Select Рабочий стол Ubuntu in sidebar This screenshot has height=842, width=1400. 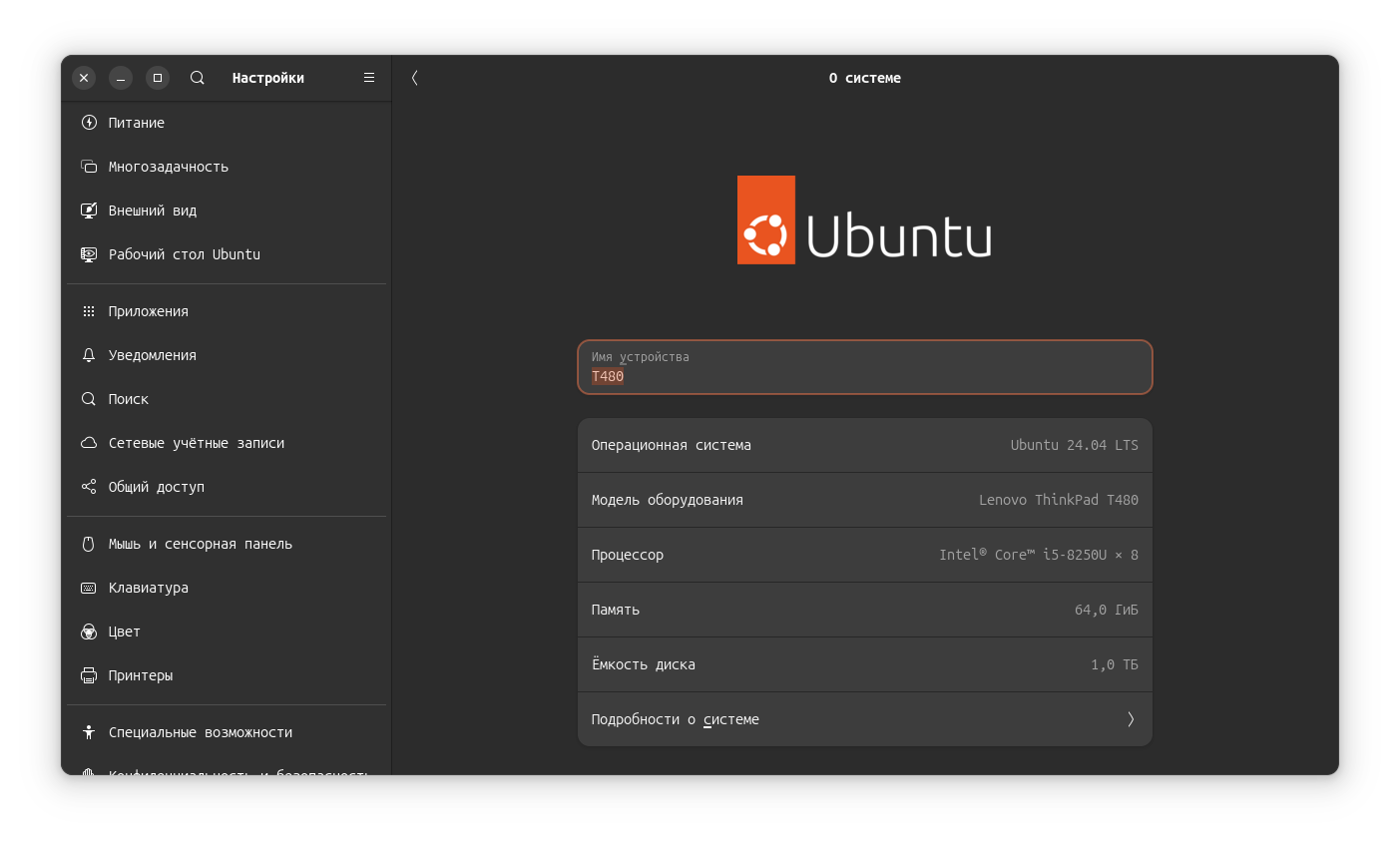[x=185, y=254]
